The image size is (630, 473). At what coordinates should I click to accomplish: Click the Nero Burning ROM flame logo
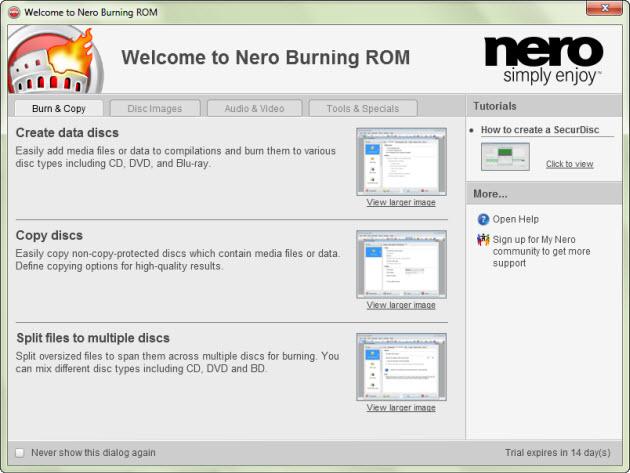55,59
